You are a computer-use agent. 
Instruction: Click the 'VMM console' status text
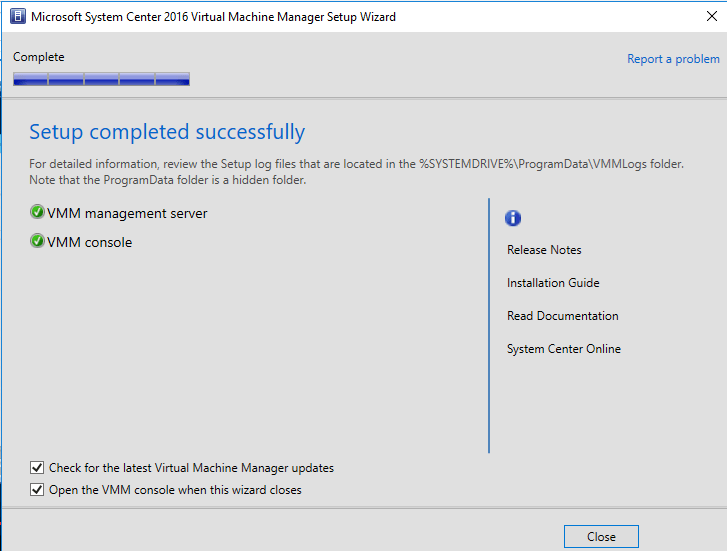(89, 242)
